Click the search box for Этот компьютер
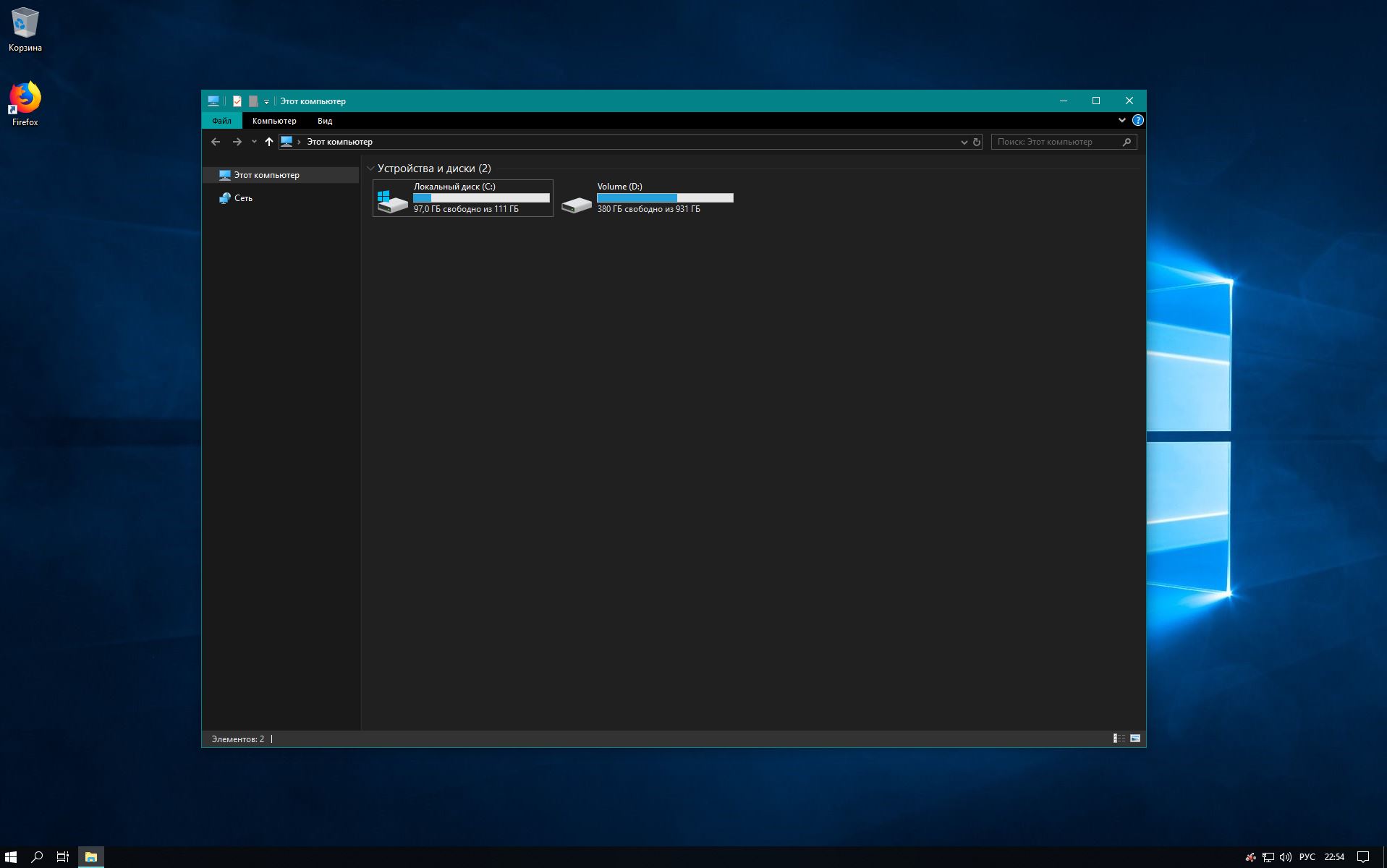The width and height of the screenshot is (1387, 868). 1057,142
